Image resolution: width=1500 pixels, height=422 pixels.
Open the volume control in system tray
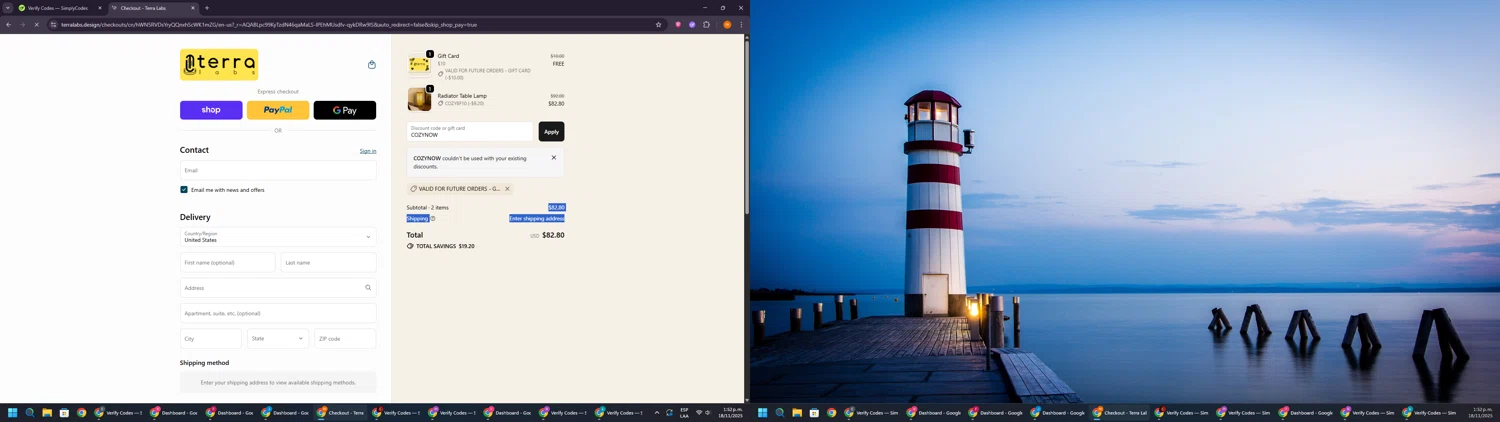708,412
